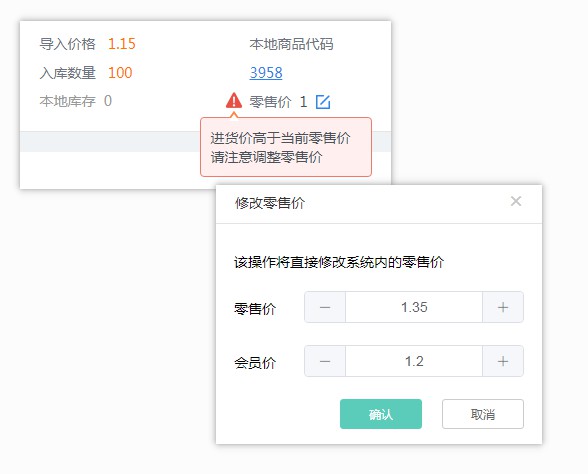Viewport: 588px width, 474px height.
Task: Open the retail price edit pencil icon
Action: coord(323,102)
